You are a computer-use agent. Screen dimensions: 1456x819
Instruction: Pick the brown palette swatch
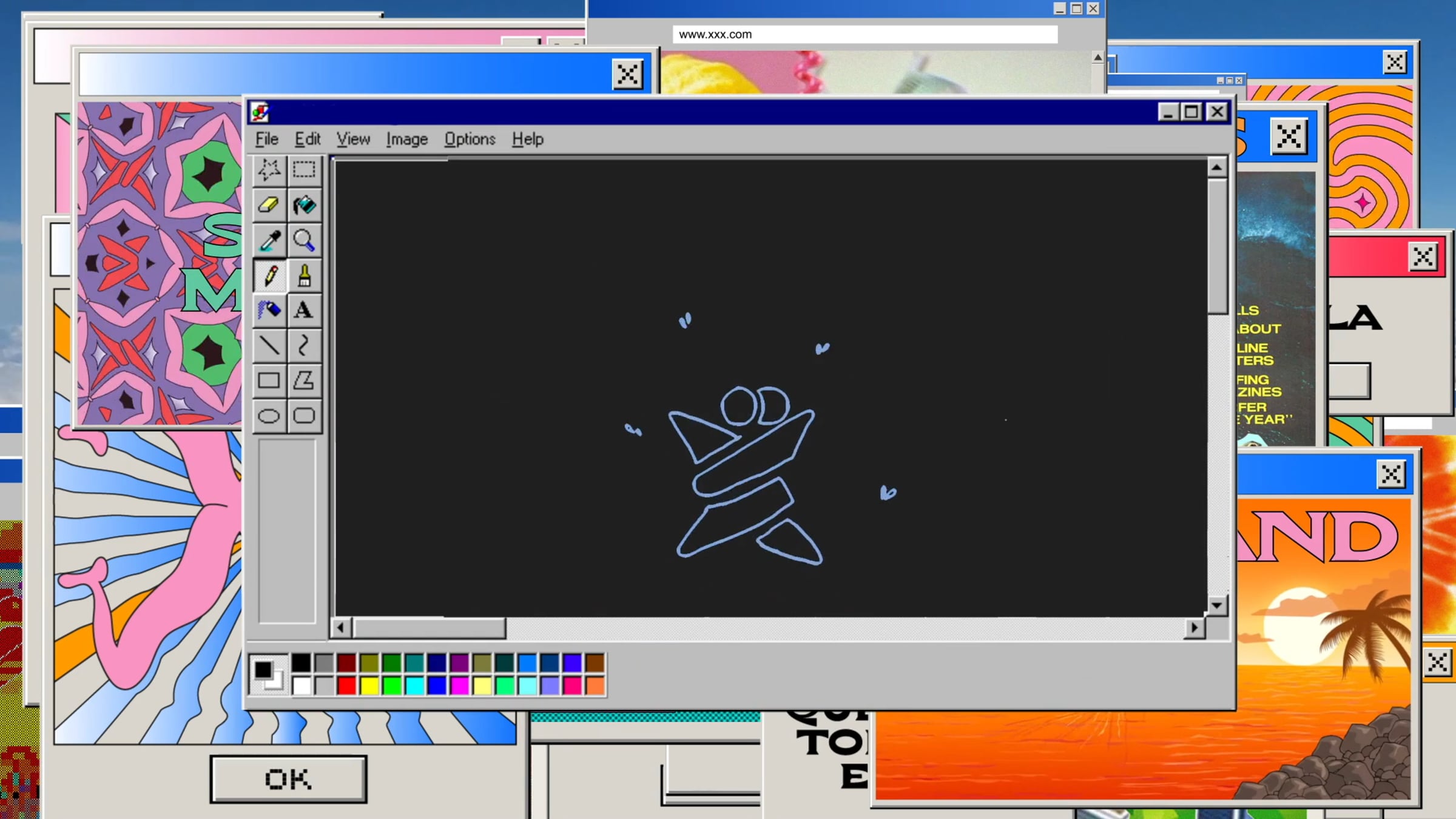tap(595, 662)
